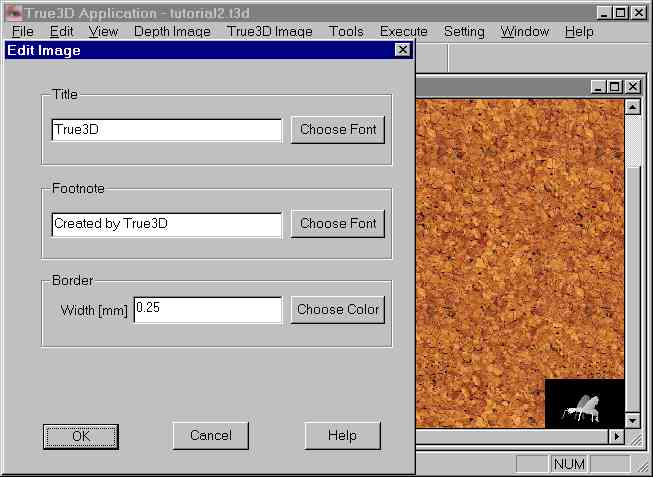Click the window resize grip in status bar

coord(643,466)
